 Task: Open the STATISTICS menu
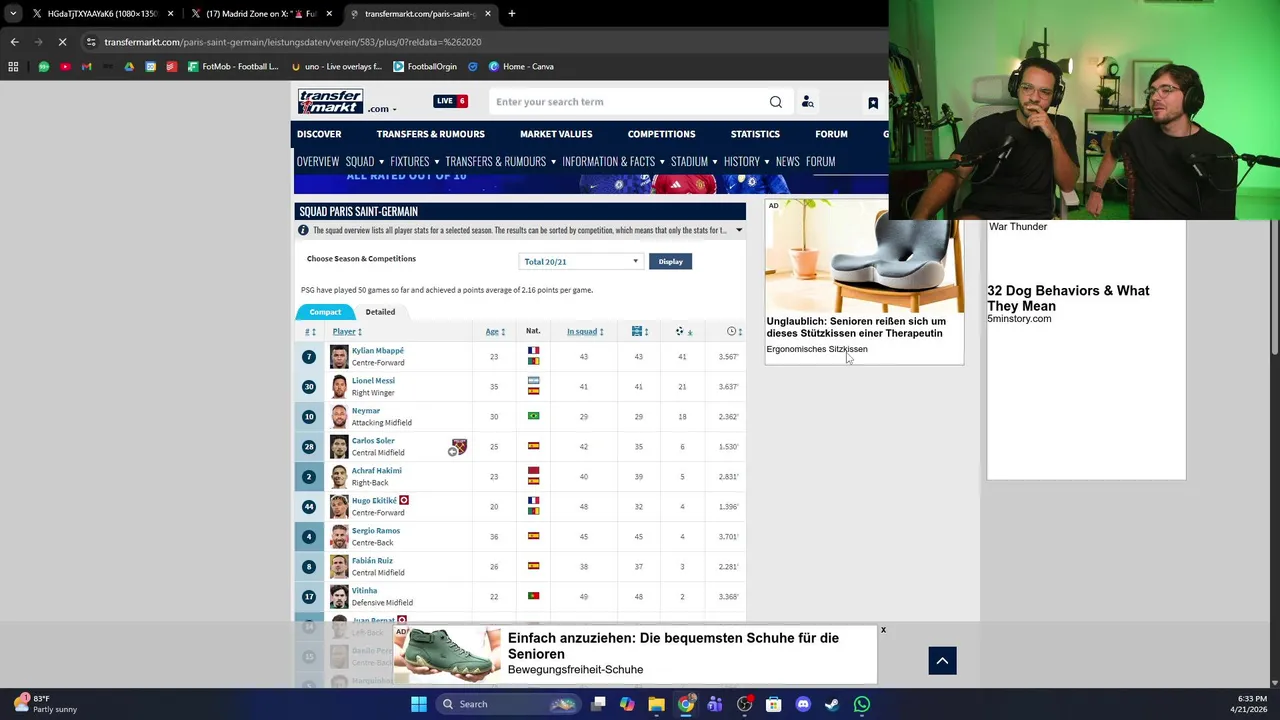755,134
